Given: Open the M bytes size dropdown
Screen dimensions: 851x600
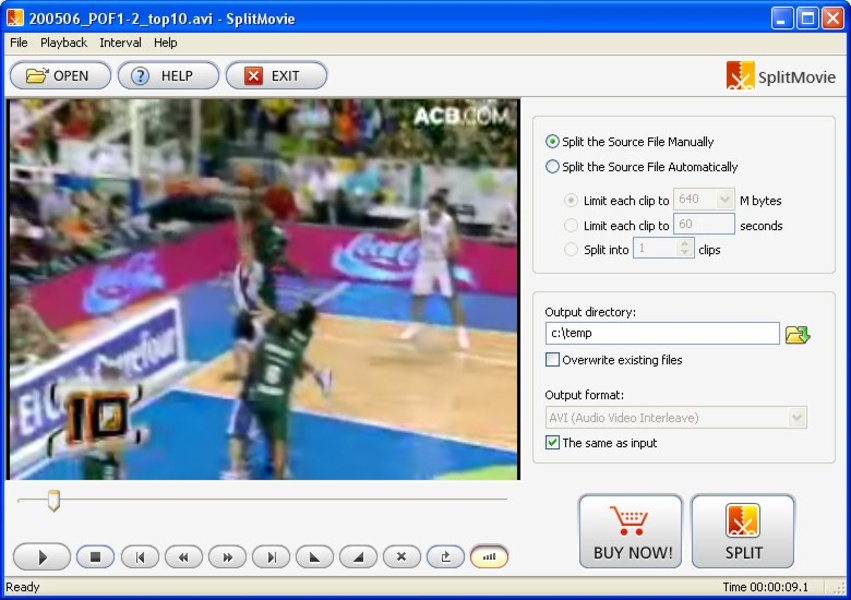Looking at the screenshot, I should (725, 200).
